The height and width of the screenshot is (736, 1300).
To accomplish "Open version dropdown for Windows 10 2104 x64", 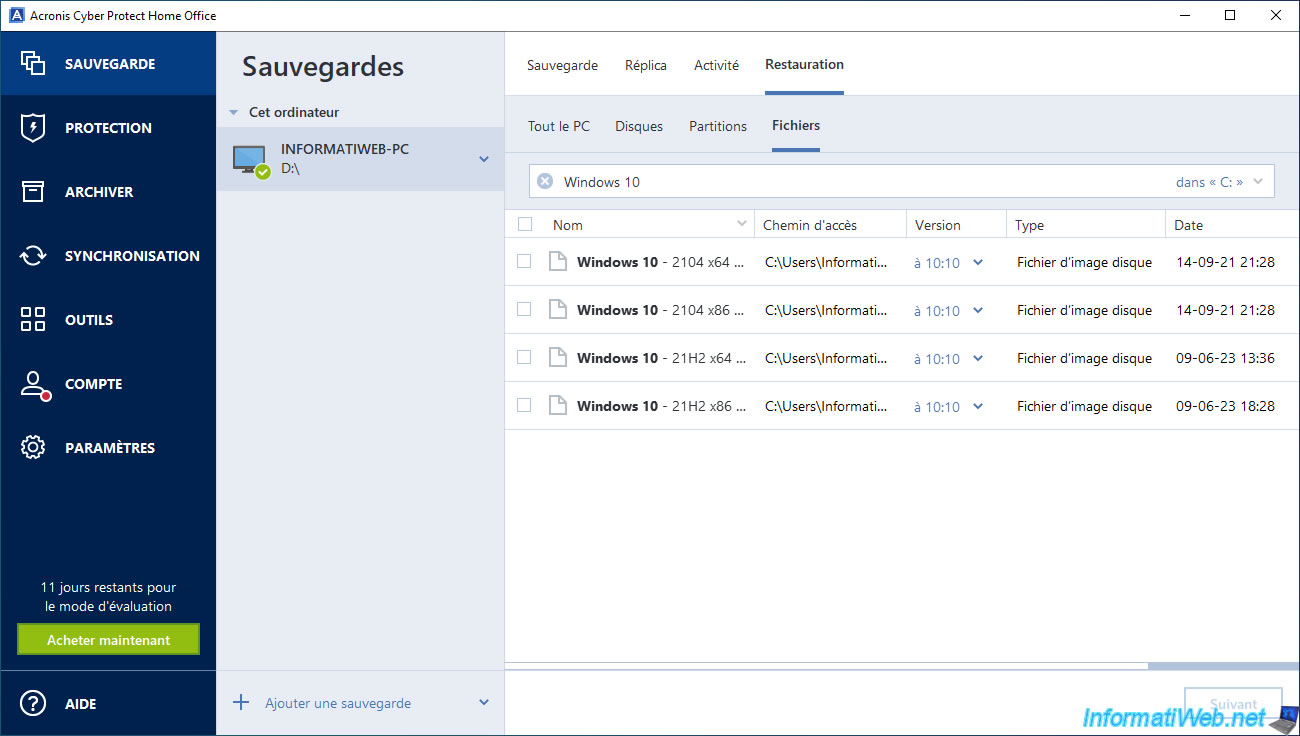I will point(978,263).
